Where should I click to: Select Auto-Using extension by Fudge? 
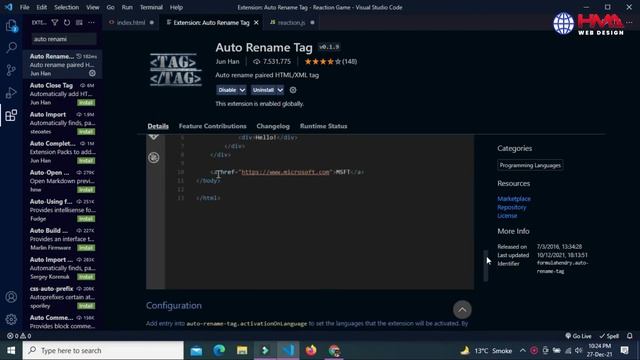[62, 210]
